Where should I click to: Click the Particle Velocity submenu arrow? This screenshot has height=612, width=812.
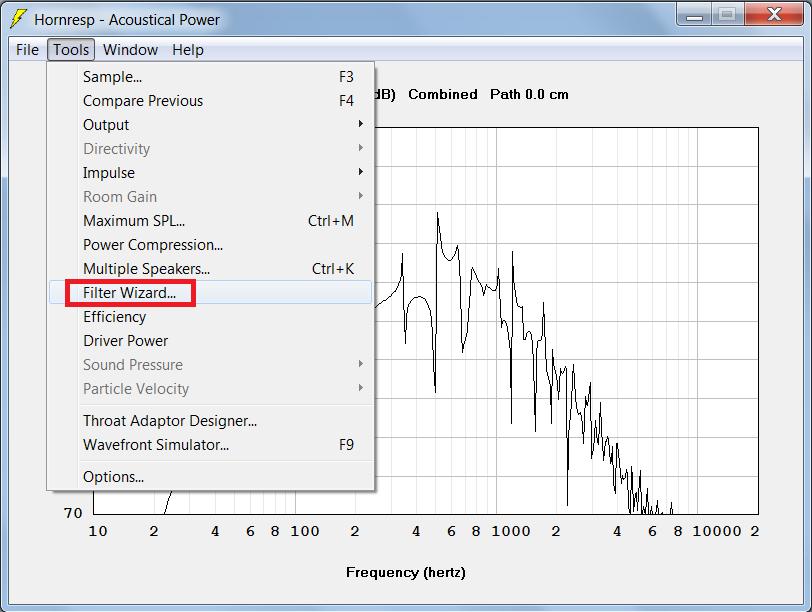coord(360,387)
